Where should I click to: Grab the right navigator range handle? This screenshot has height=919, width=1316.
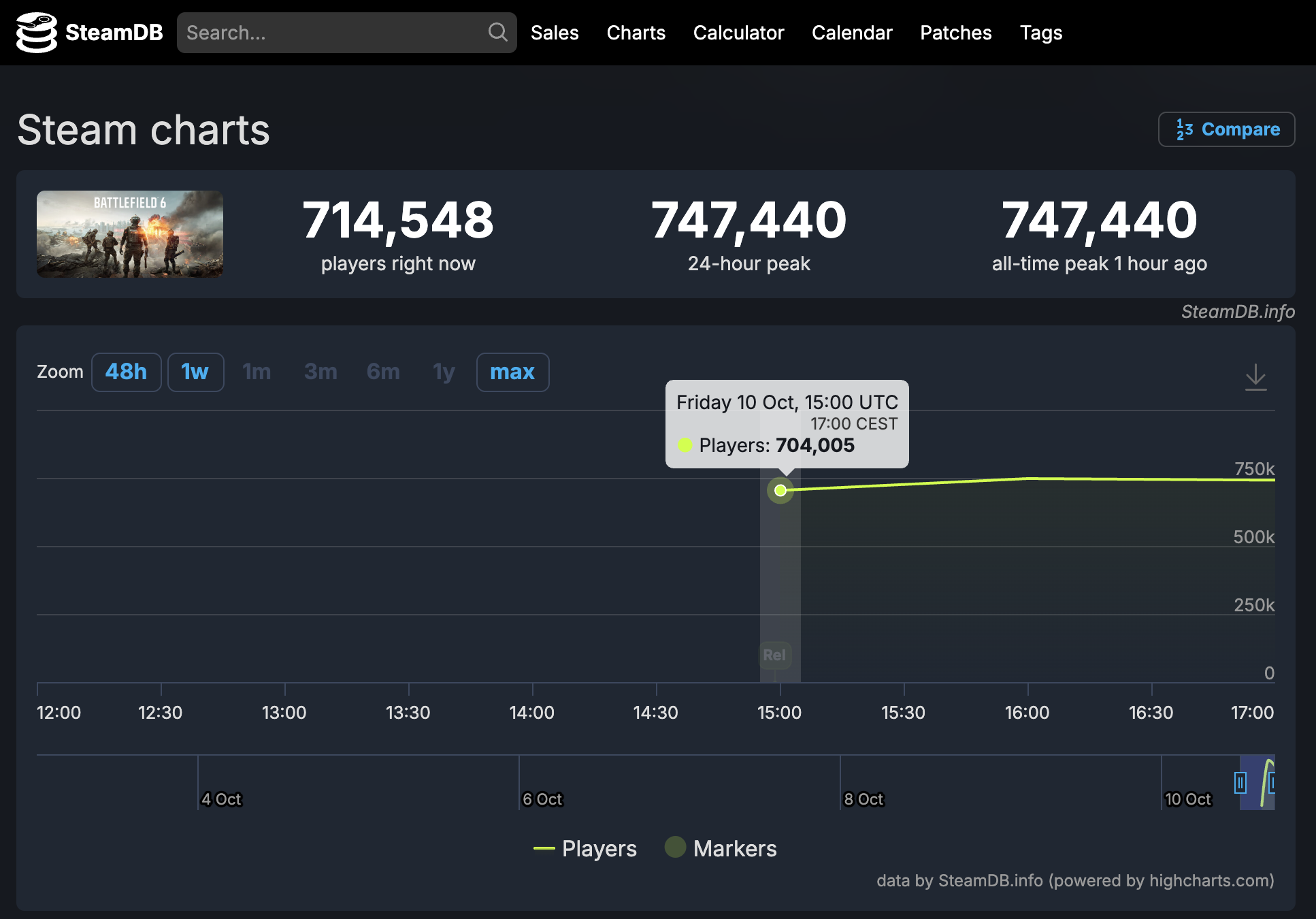pos(1271,783)
